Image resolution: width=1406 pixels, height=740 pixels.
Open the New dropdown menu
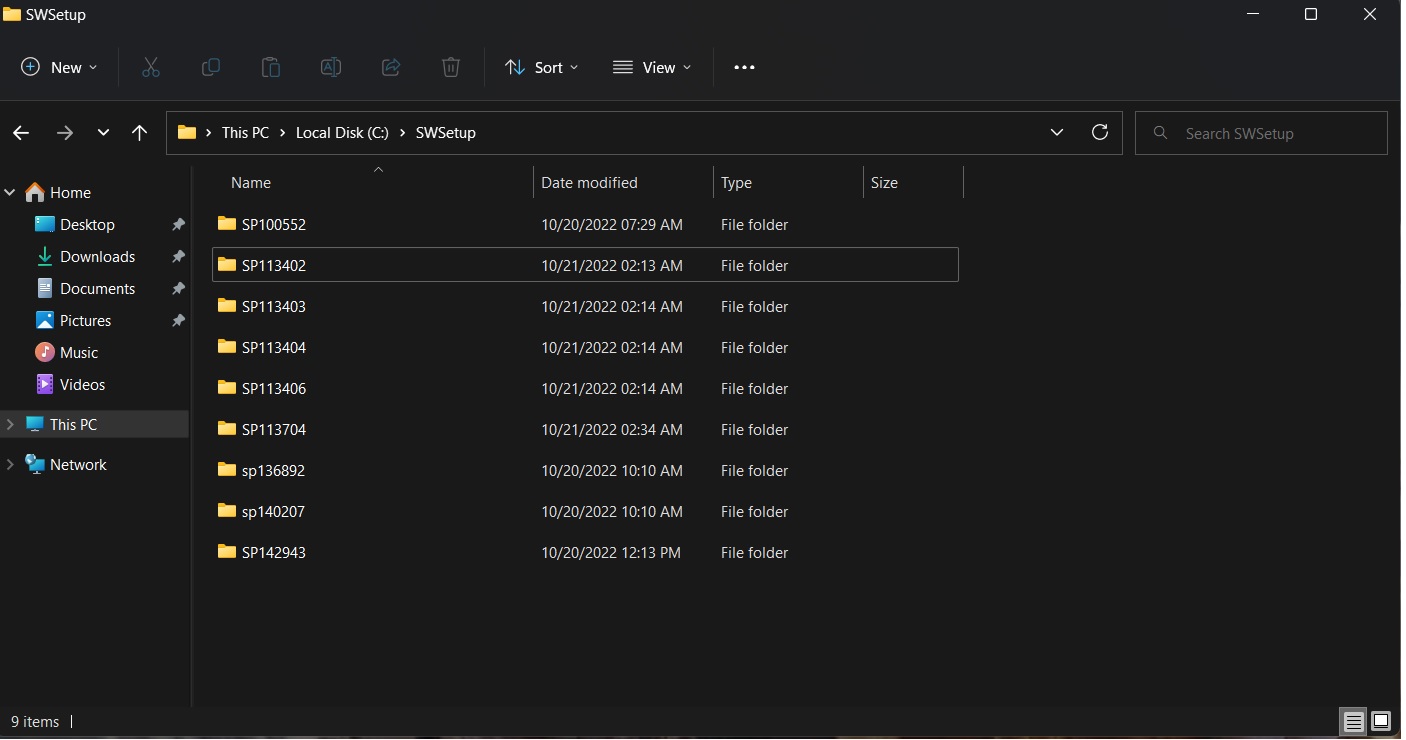[x=60, y=67]
